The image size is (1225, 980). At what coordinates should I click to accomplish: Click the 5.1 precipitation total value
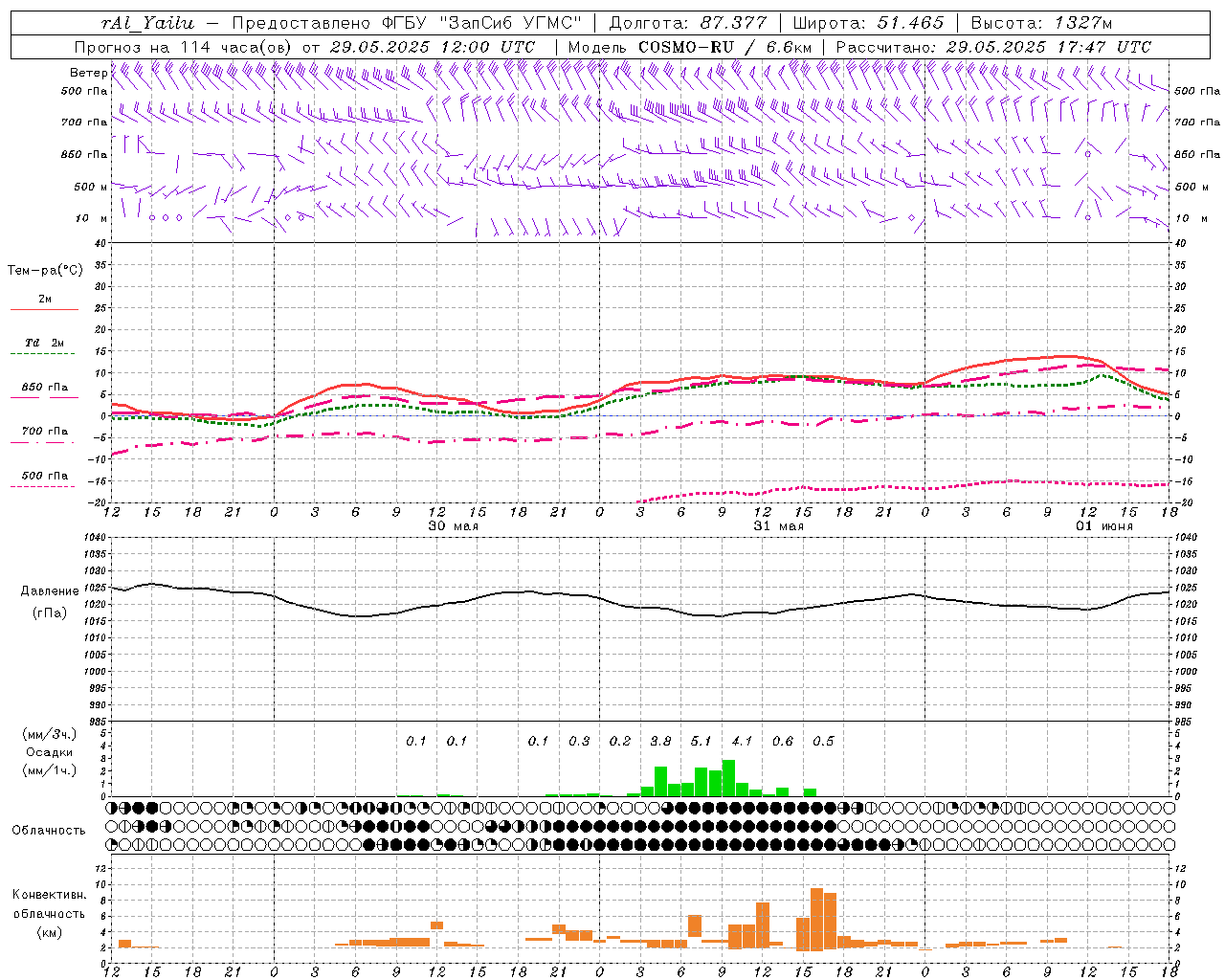tap(702, 741)
